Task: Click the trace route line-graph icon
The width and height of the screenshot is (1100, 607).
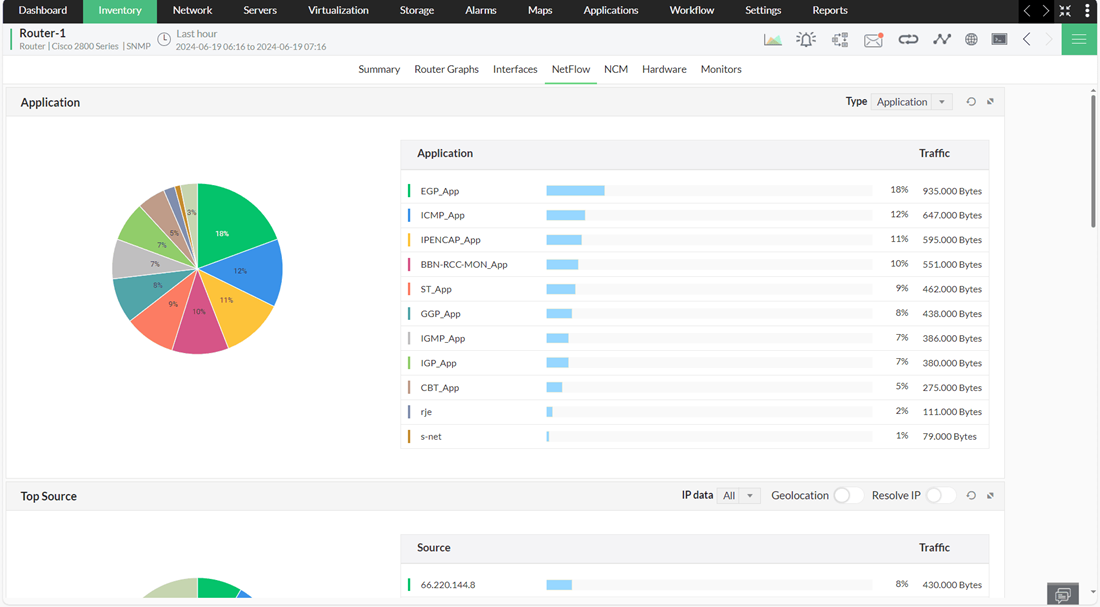Action: coord(941,40)
